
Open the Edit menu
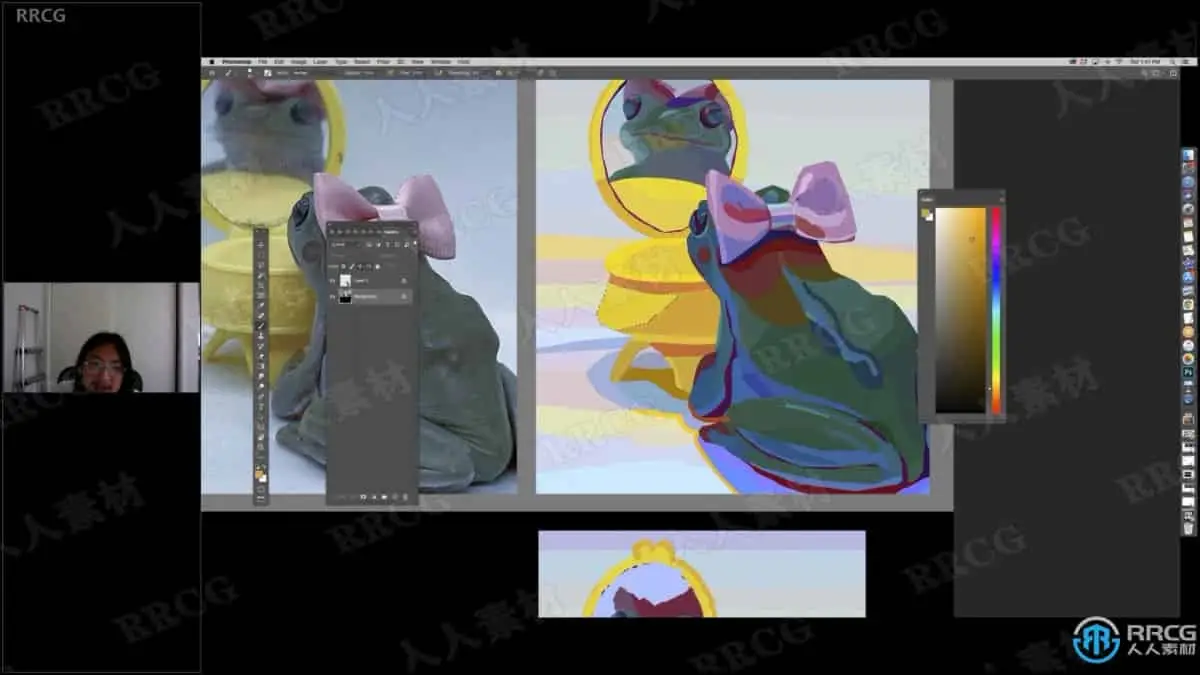click(x=279, y=62)
